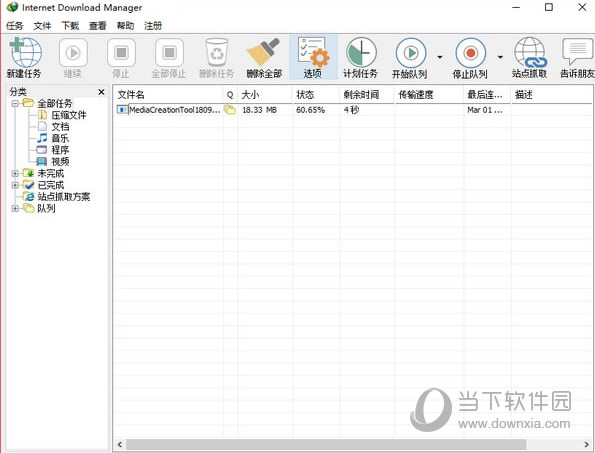Open the 查看 menu
This screenshot has height=453, width=595.
(98, 26)
